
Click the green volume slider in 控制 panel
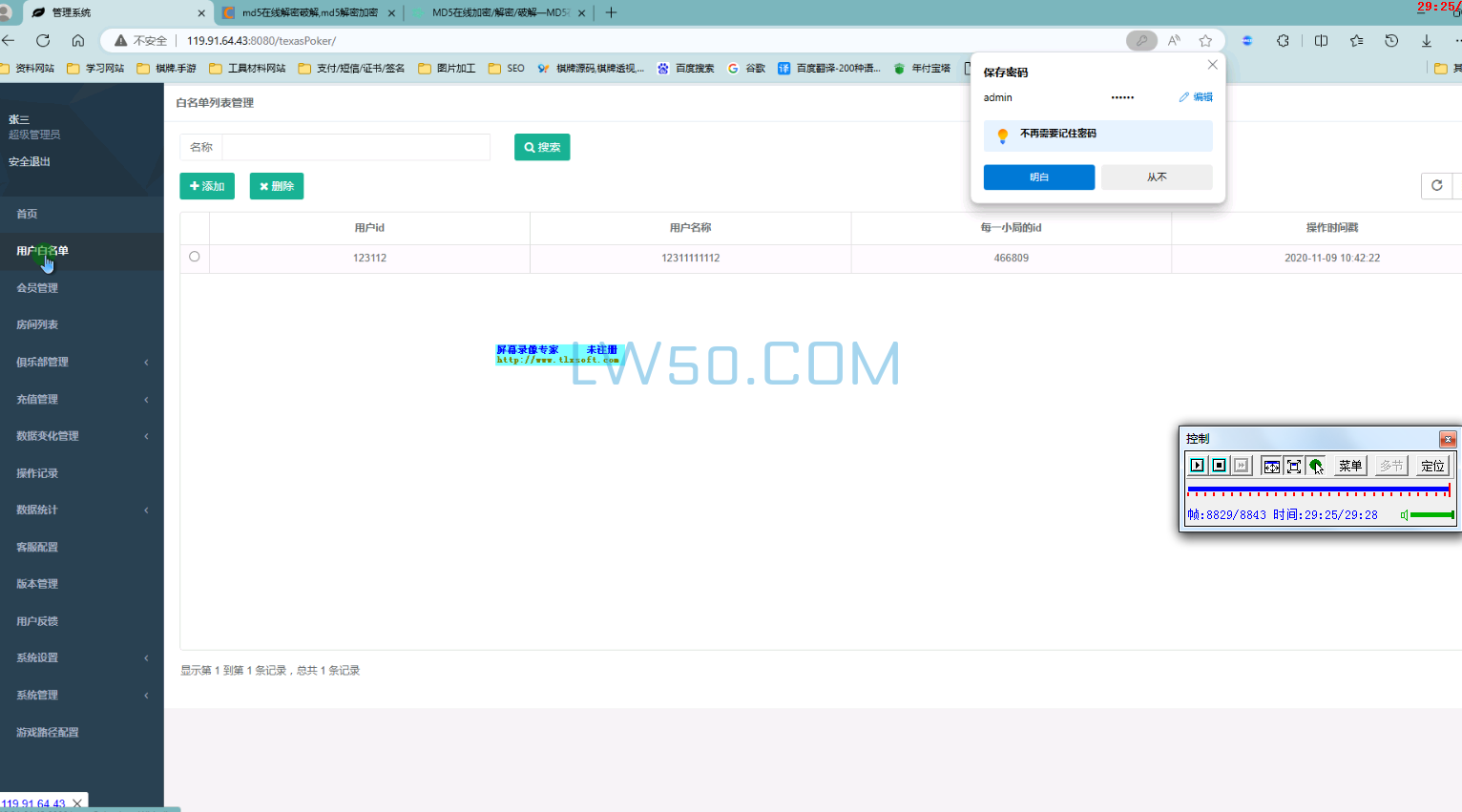pyautogui.click(x=1430, y=515)
